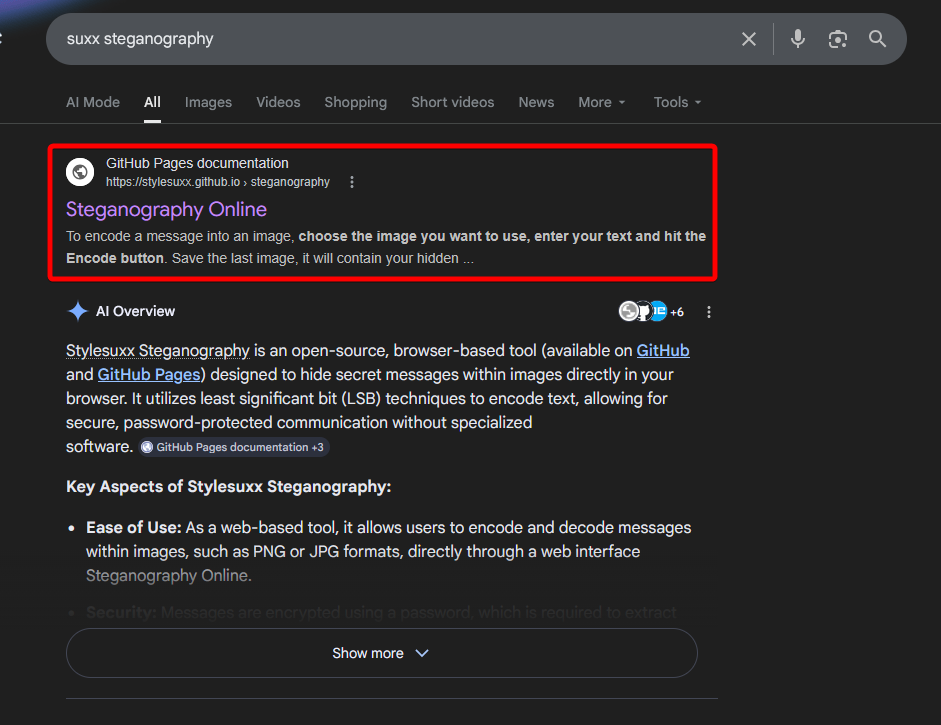Submit search with the magnifying glass icon
Image resolution: width=941 pixels, height=725 pixels.
(x=877, y=39)
